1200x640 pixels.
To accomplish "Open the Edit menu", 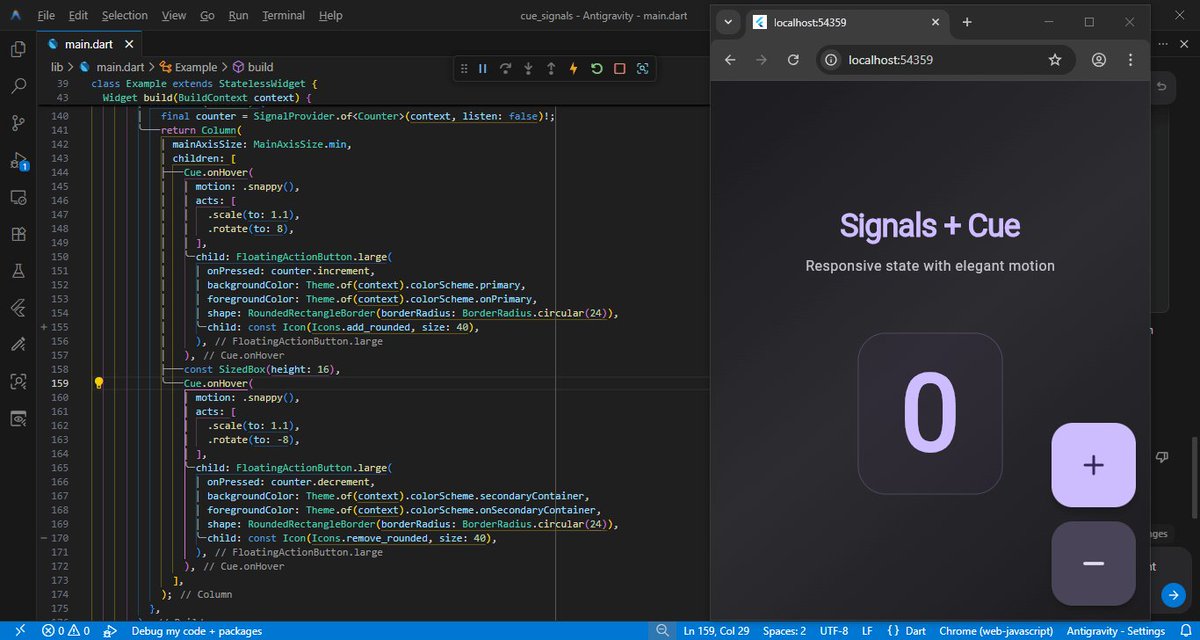I will tap(79, 15).
